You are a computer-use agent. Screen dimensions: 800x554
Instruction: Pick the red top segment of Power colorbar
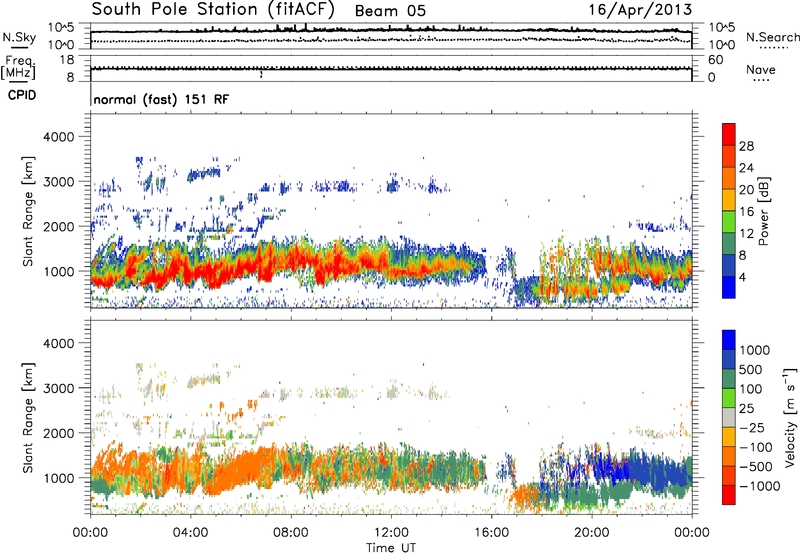[729, 135]
